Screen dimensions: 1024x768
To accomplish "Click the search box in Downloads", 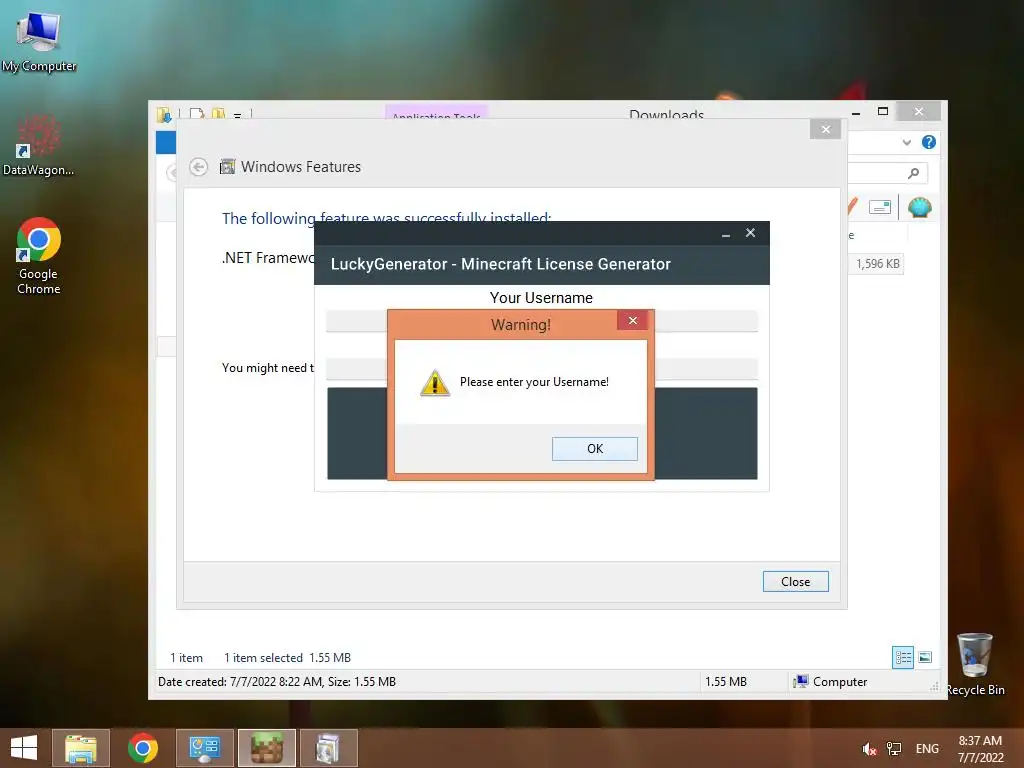I will point(887,173).
